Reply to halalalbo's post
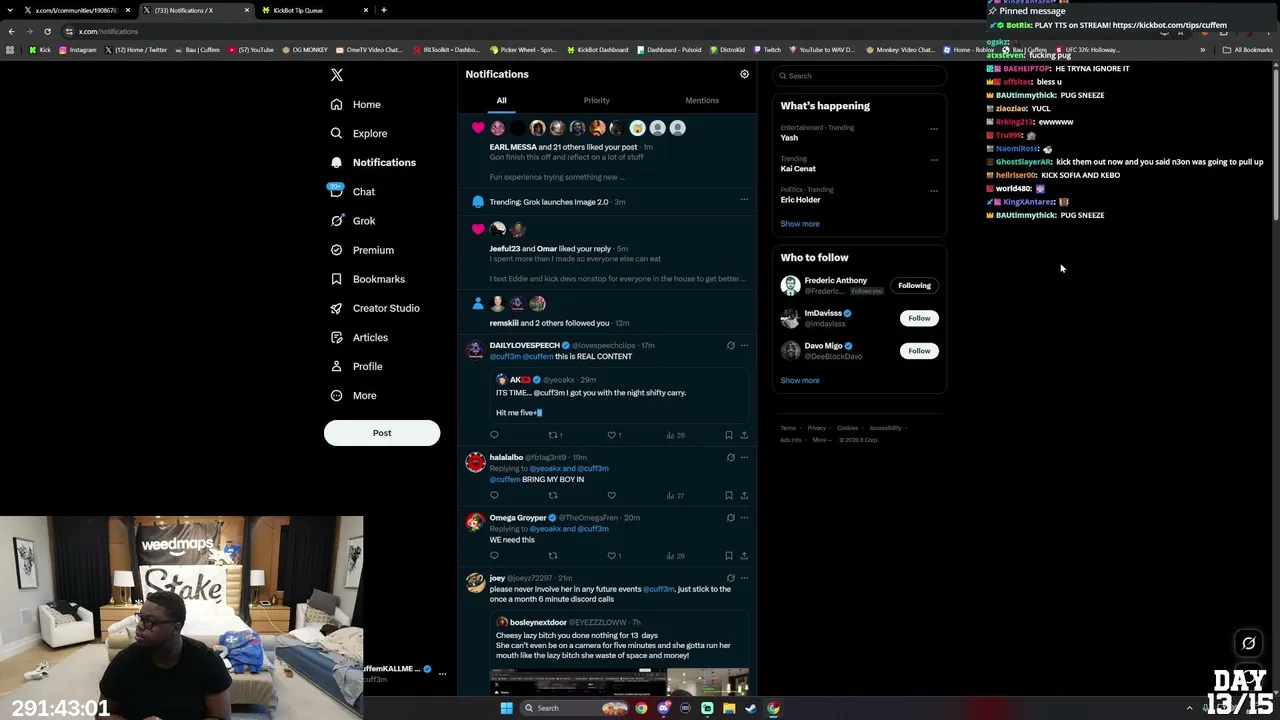This screenshot has height=720, width=1280. (494, 495)
